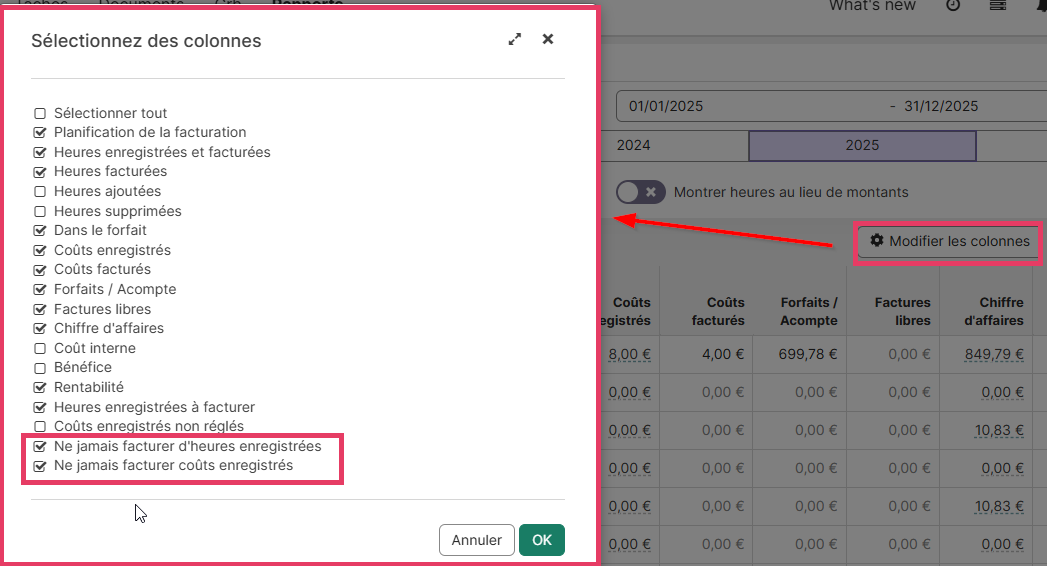
Task: Enable the Heures ajoutées column
Action: tap(41, 191)
